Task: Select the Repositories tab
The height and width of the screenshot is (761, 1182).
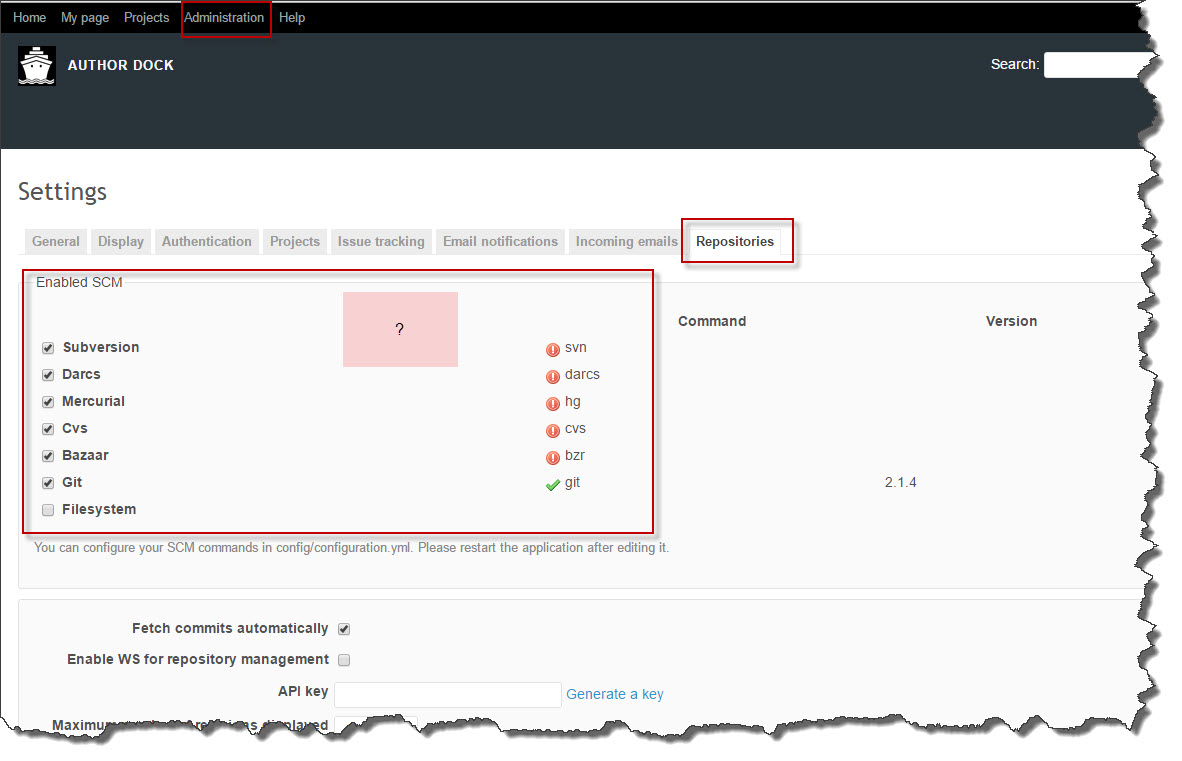Action: pyautogui.click(x=735, y=241)
